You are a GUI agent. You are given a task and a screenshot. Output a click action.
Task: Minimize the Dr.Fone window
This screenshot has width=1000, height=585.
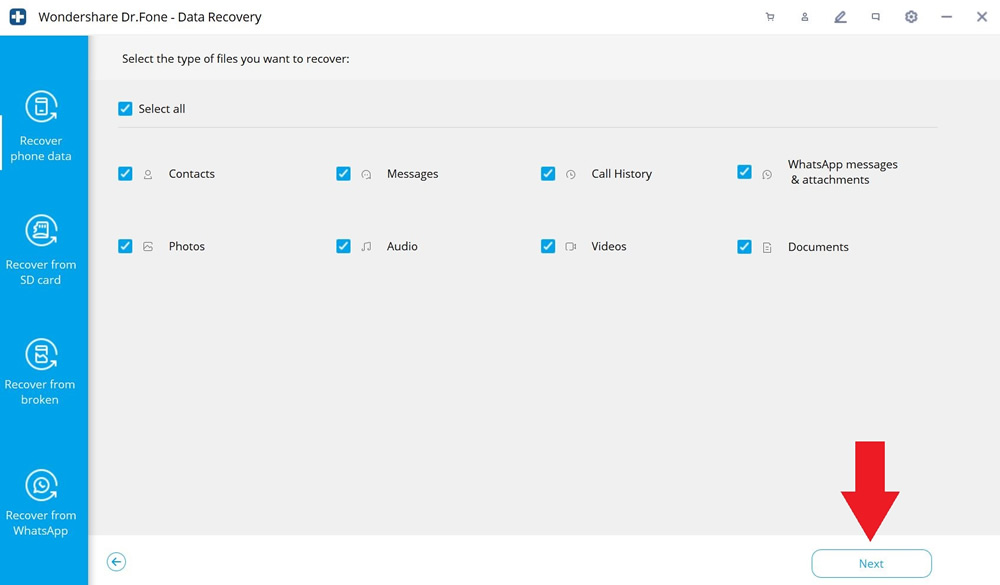(946, 17)
